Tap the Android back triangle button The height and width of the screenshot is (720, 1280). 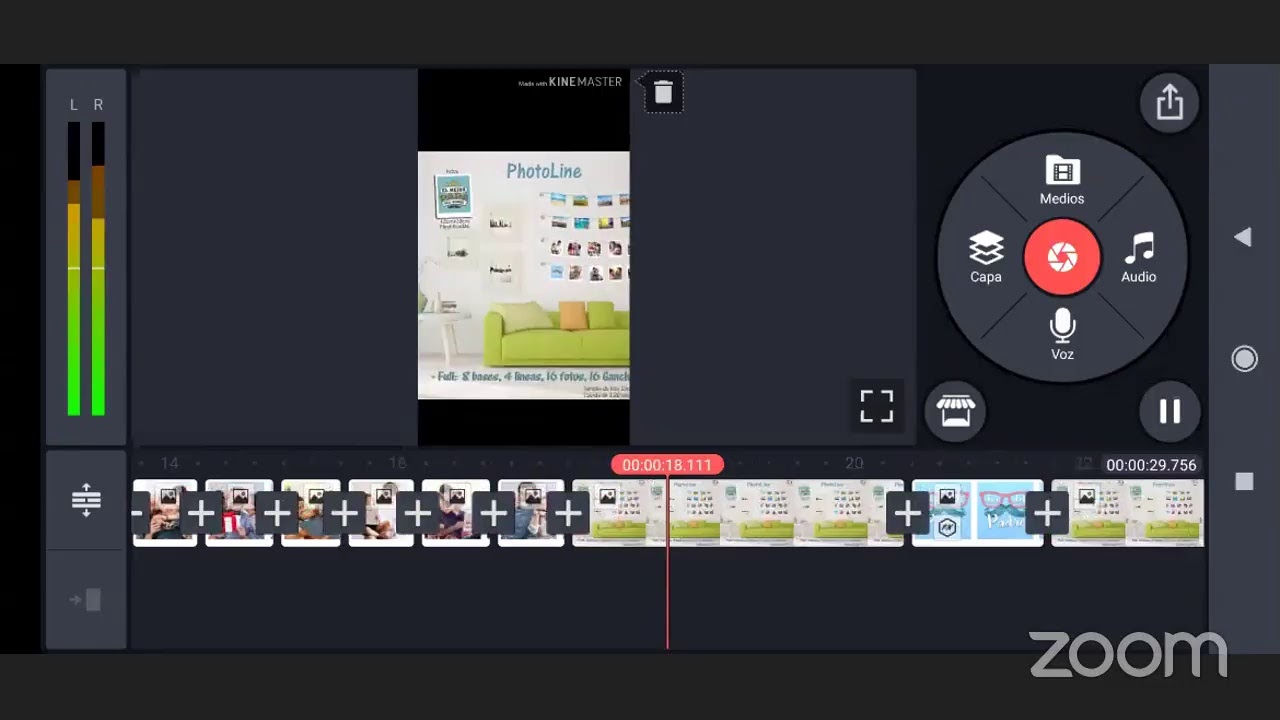click(x=1243, y=237)
